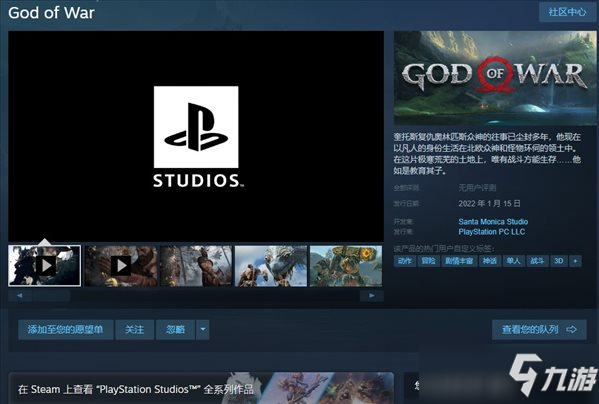599x404 pixels.
Task: Click the 冒险 adventure tag
Action: (428, 261)
